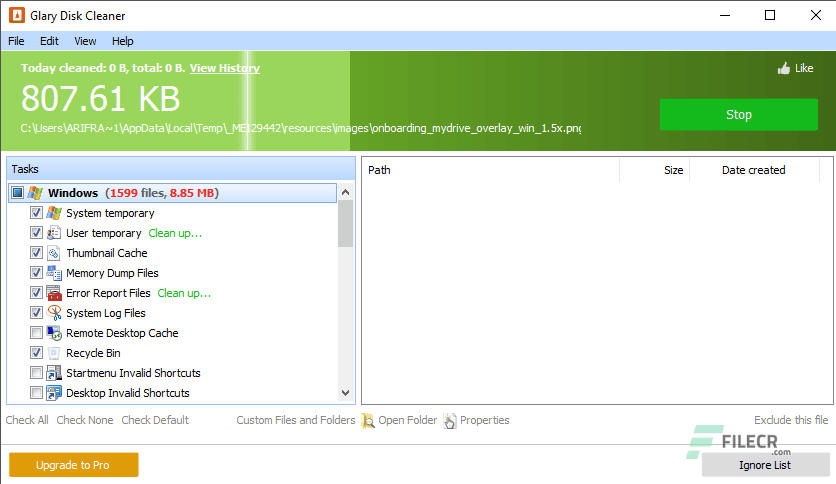The width and height of the screenshot is (836, 484).
Task: Open Custom Files and Folders
Action: point(296,420)
